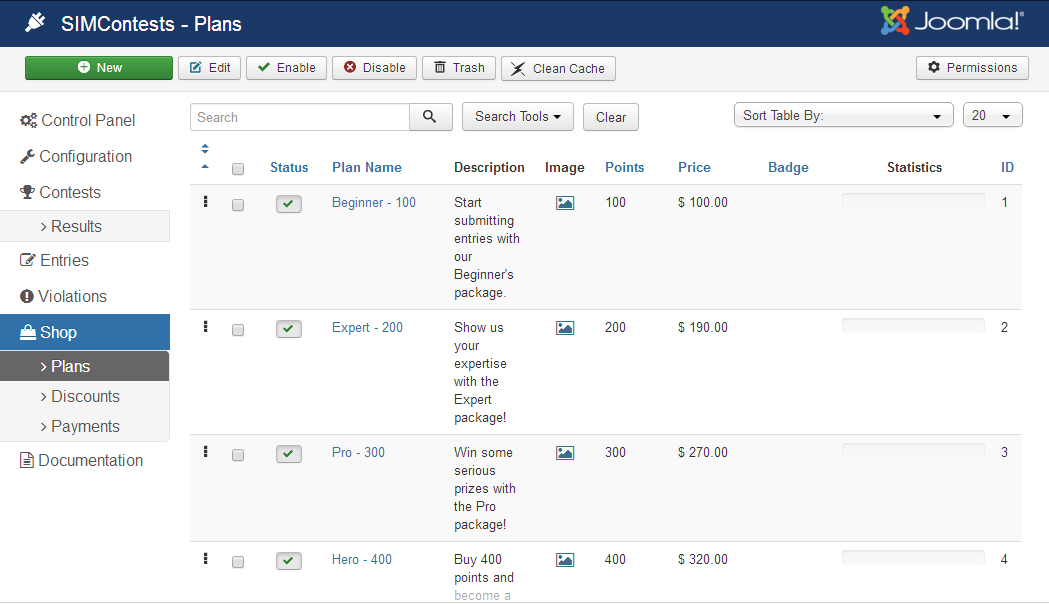Open the Search Tools dropdown
This screenshot has width=1049, height=604.
[x=517, y=116]
